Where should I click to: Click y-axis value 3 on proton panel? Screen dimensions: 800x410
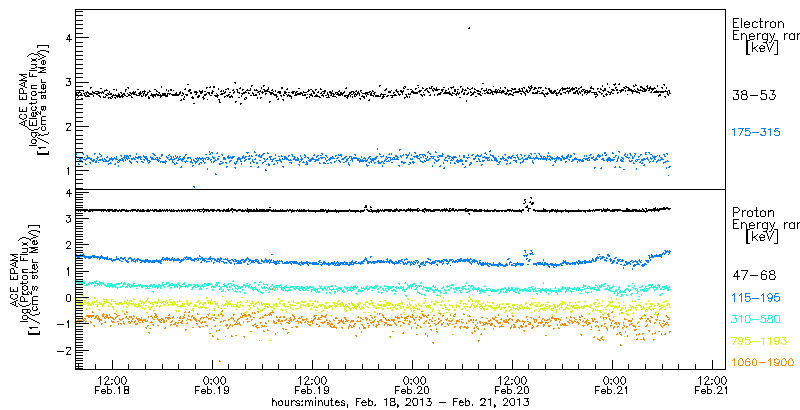coord(68,218)
